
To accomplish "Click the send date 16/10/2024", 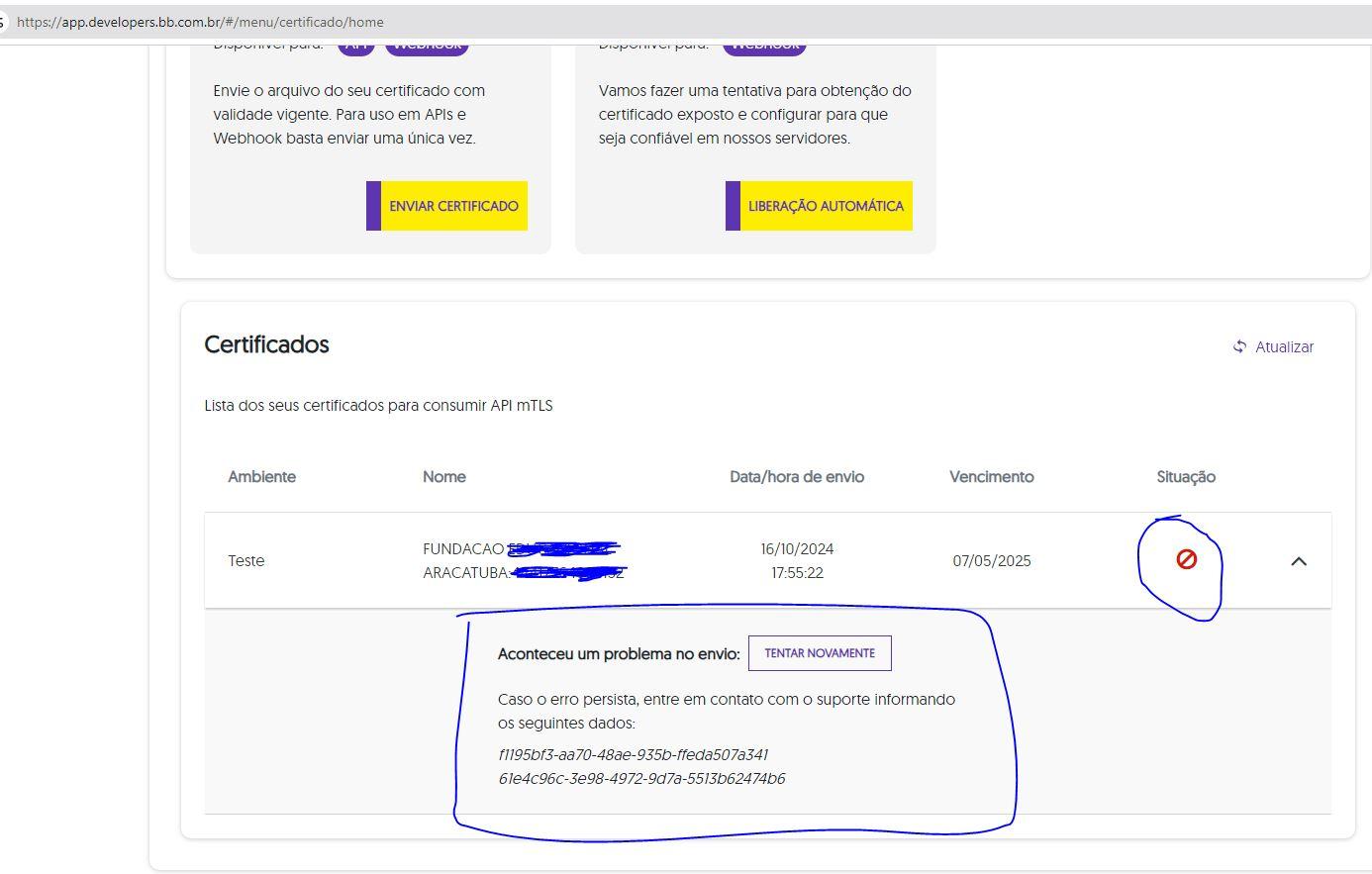I will pyautogui.click(x=797, y=549).
